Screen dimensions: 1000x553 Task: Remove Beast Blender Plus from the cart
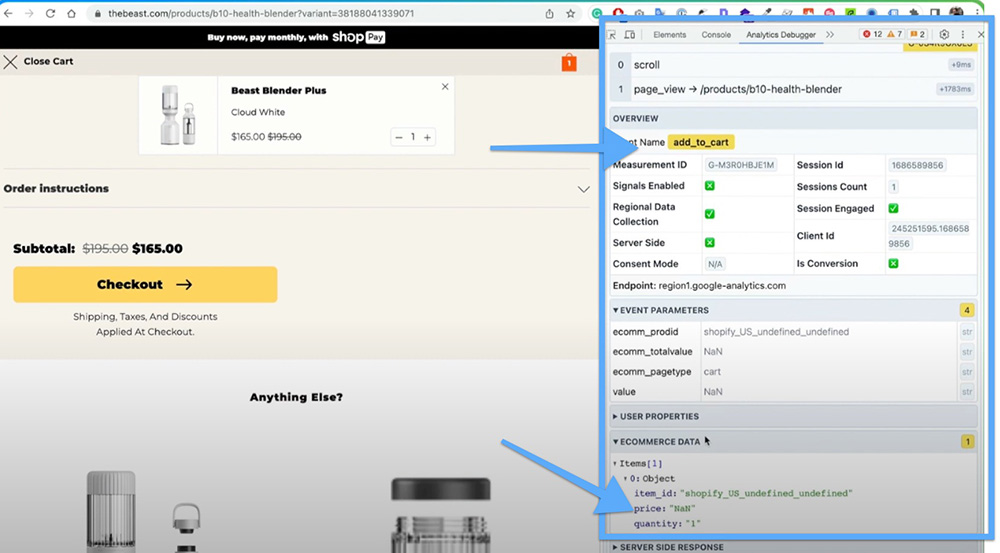pyautogui.click(x=445, y=87)
